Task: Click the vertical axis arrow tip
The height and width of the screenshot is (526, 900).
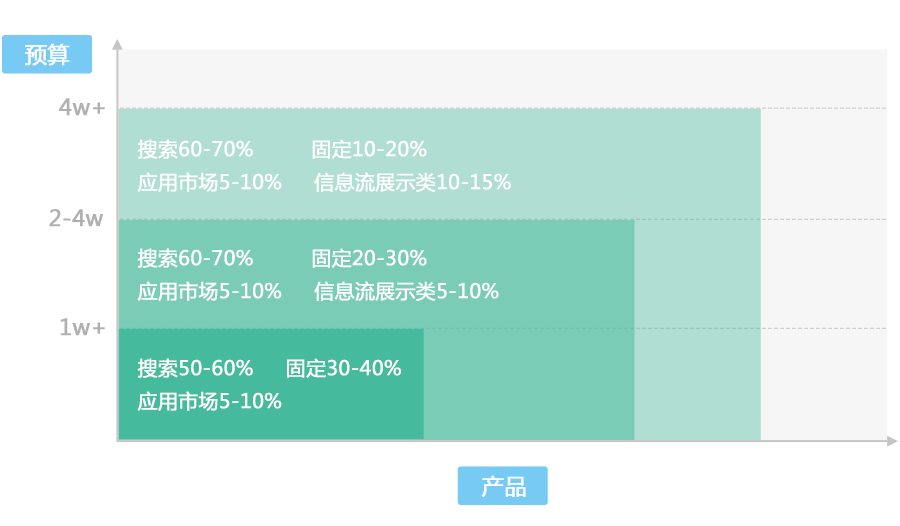Action: [x=117, y=44]
